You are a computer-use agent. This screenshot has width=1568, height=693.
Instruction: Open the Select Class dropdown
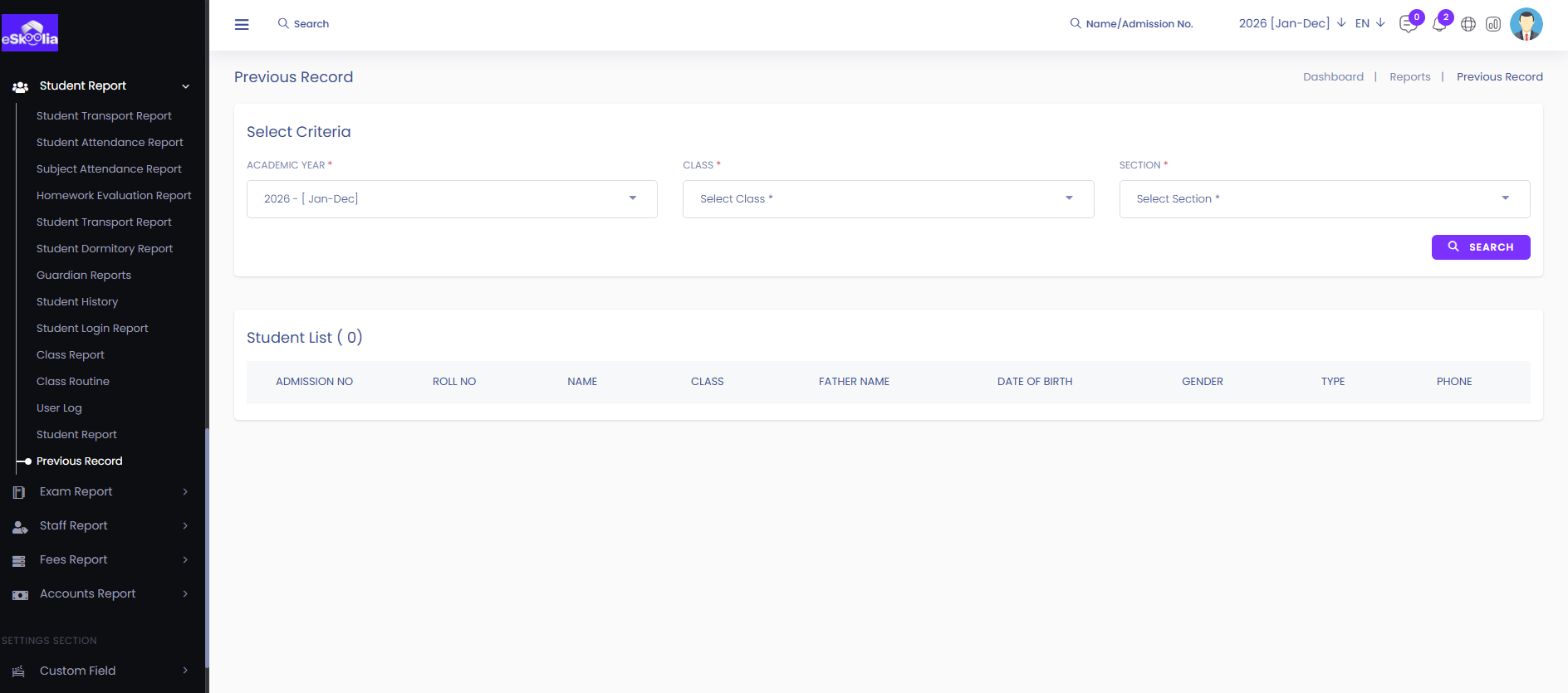(888, 199)
